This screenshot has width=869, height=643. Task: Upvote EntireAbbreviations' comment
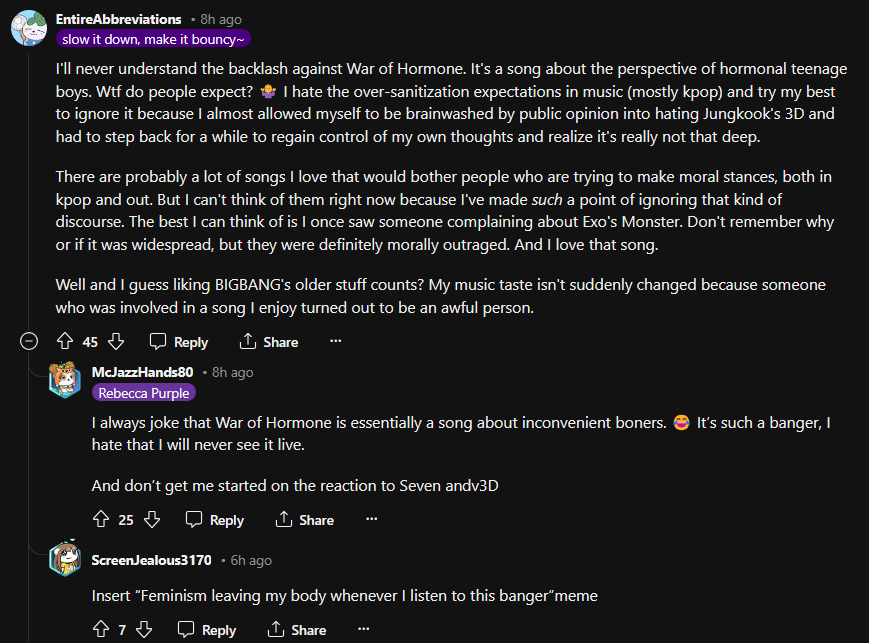coord(65,341)
